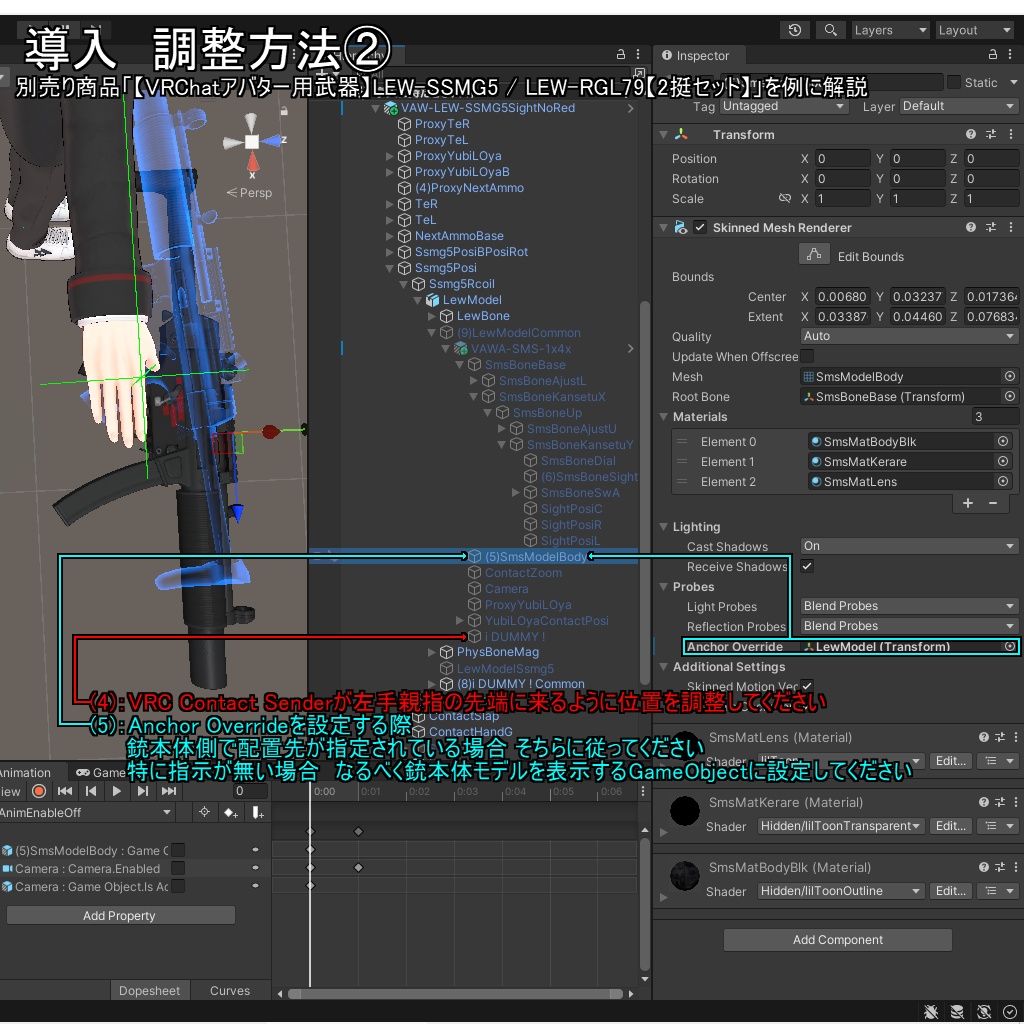Toggle Persp projection label in scene view
Viewport: 1024px width, 1024px height.
pos(249,193)
